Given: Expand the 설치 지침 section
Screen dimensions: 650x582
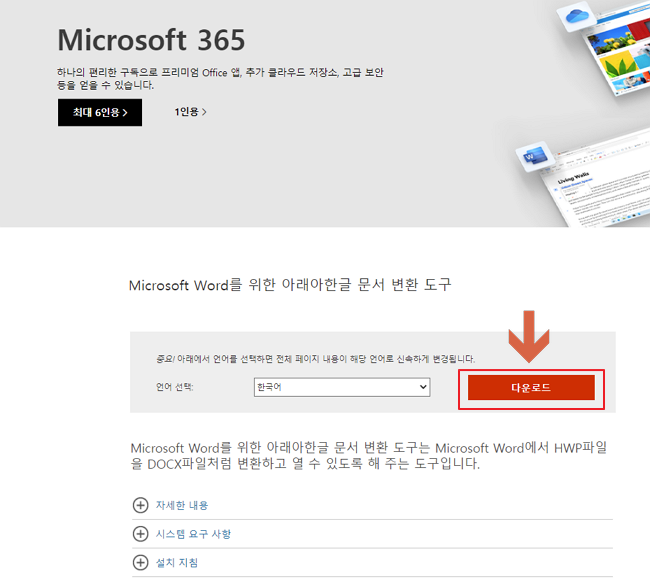Looking at the screenshot, I should click(177, 563).
